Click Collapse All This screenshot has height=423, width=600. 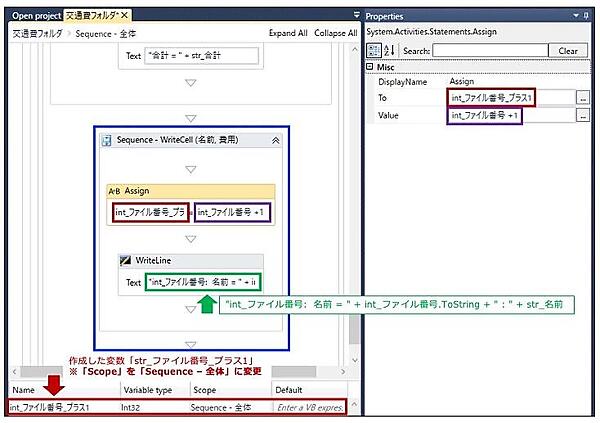click(336, 33)
